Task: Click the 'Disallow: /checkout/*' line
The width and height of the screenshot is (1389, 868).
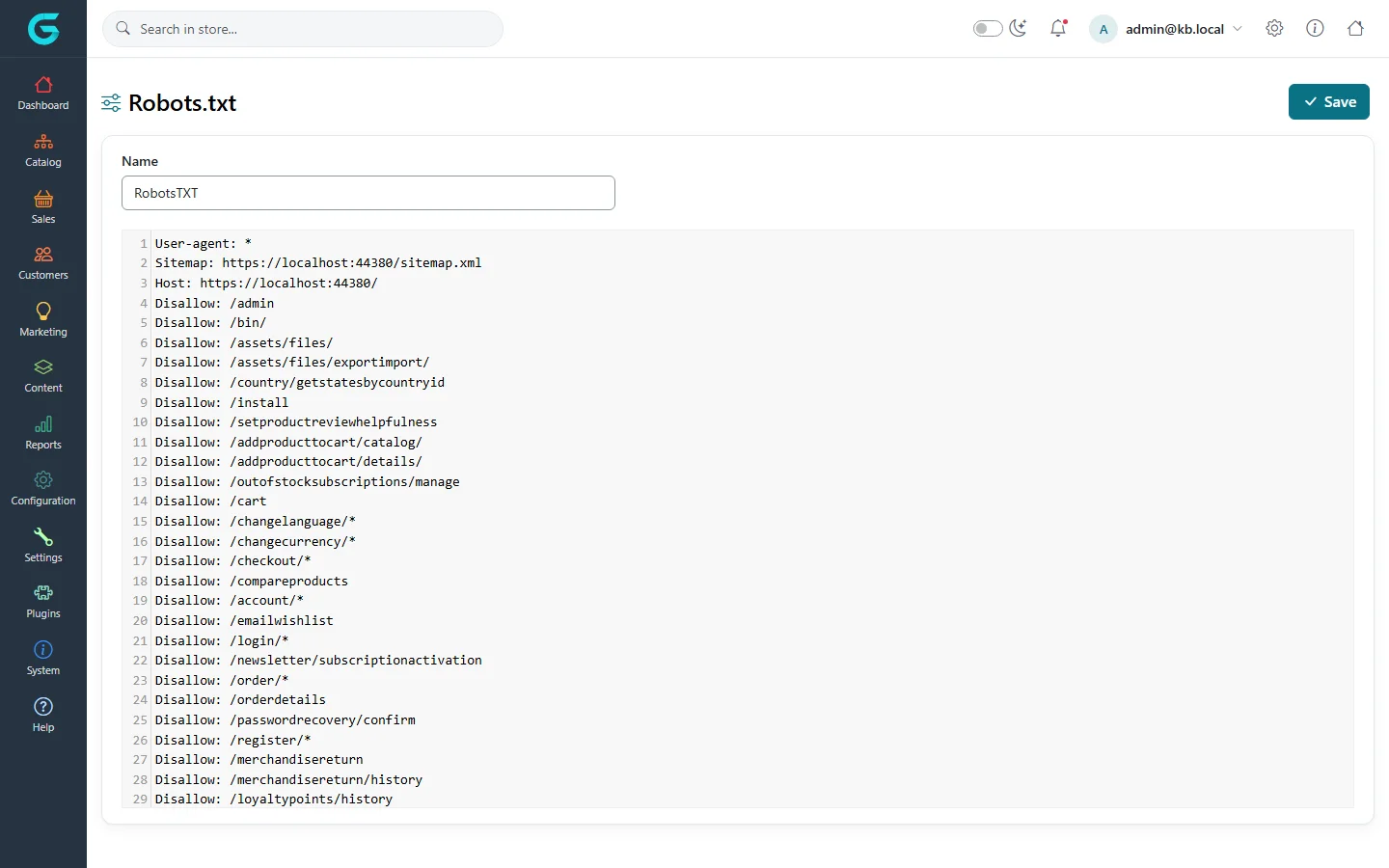Action: point(232,560)
